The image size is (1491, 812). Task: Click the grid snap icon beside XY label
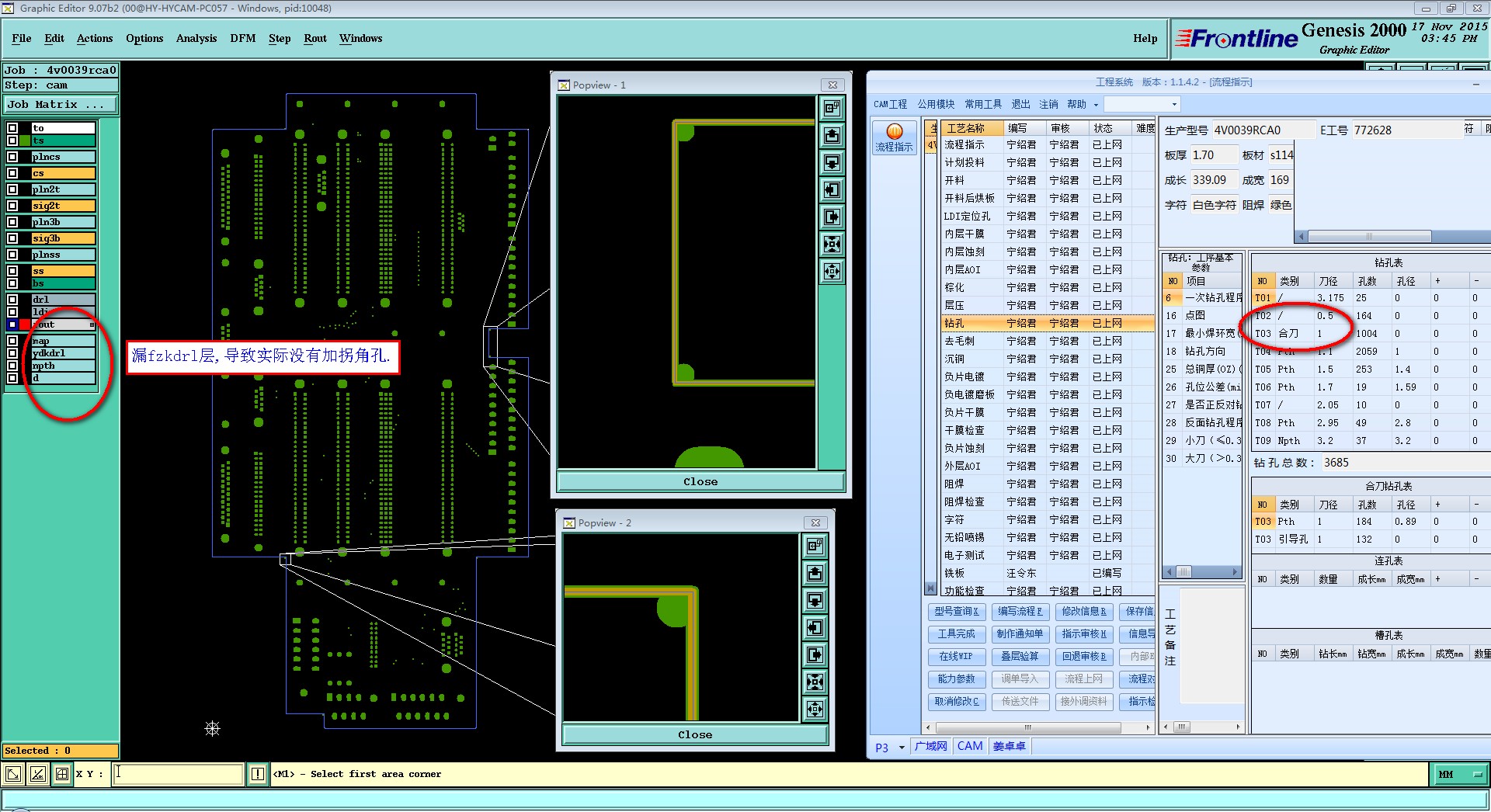62,774
